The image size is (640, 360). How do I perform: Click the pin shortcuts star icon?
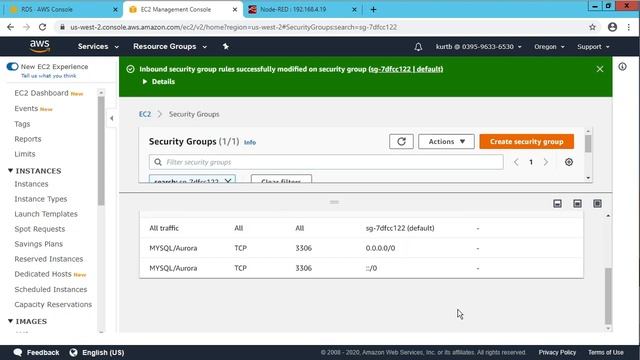pos(226,47)
